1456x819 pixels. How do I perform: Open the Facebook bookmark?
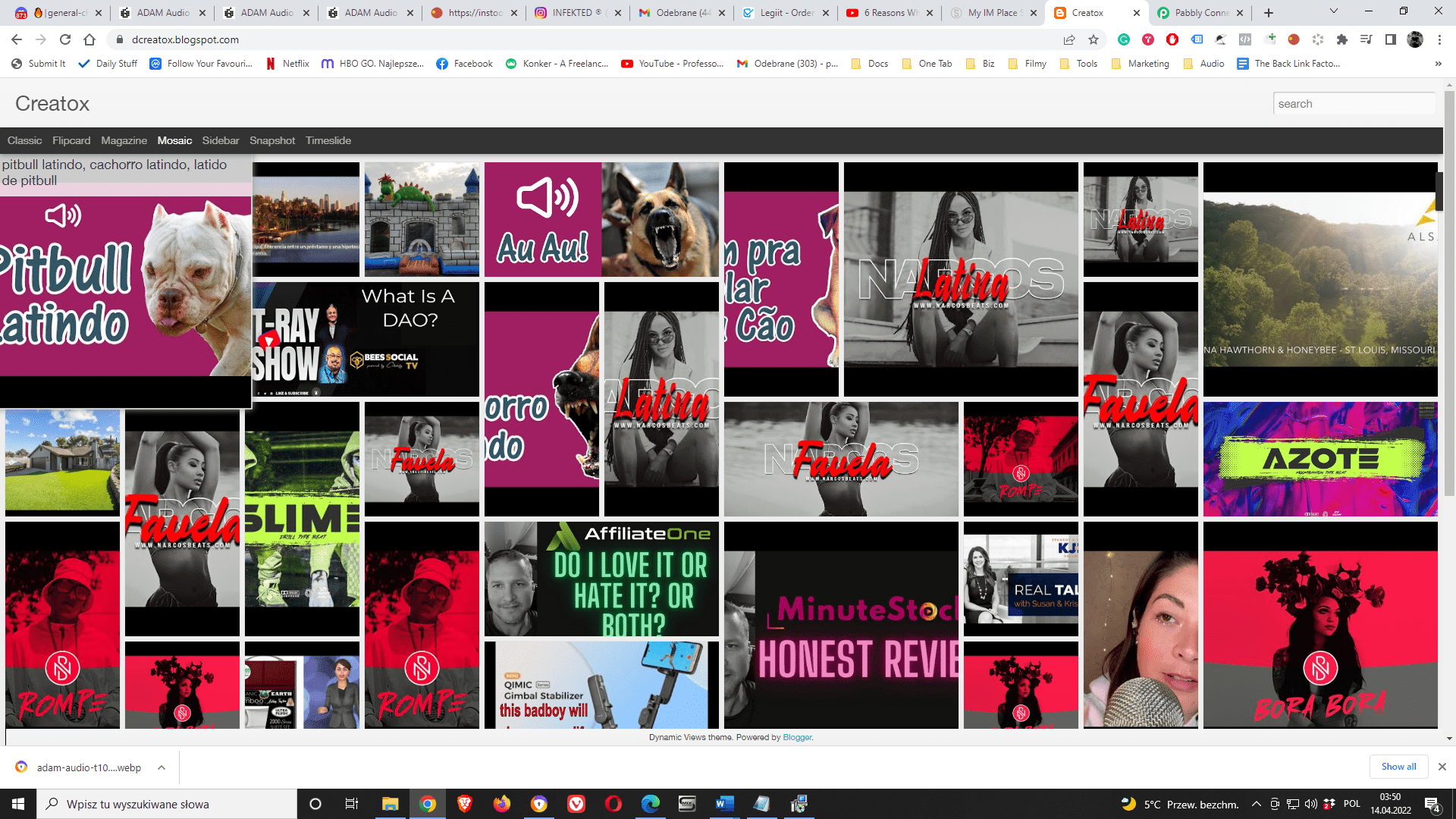464,64
